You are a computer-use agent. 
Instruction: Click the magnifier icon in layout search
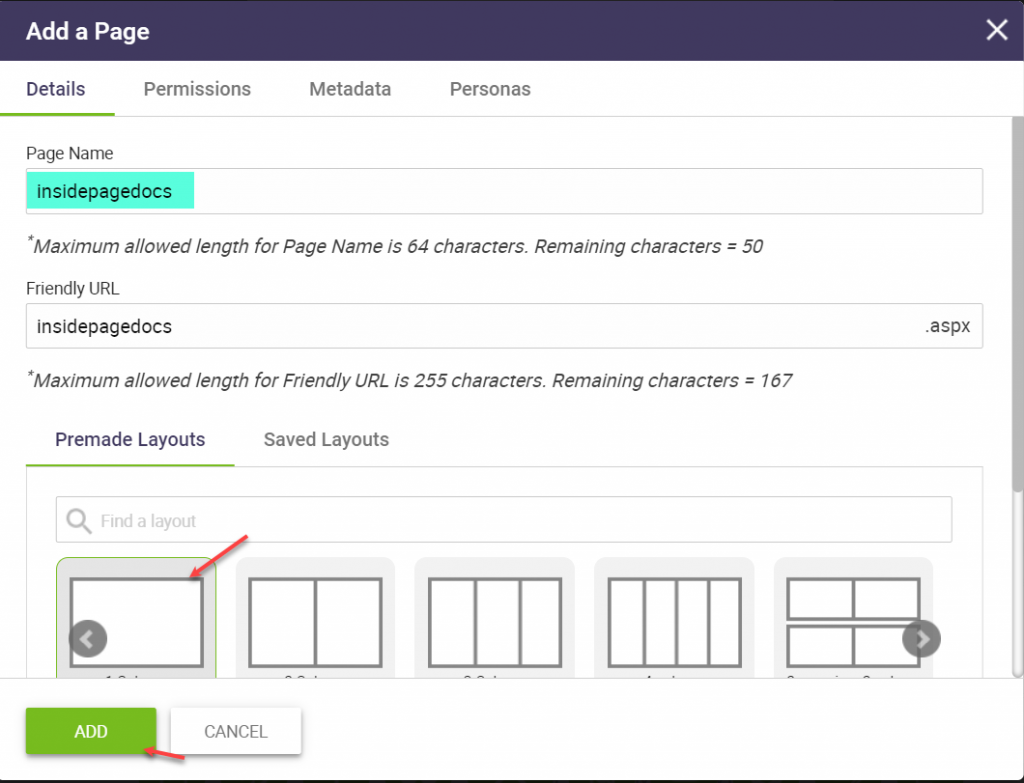pos(78,521)
